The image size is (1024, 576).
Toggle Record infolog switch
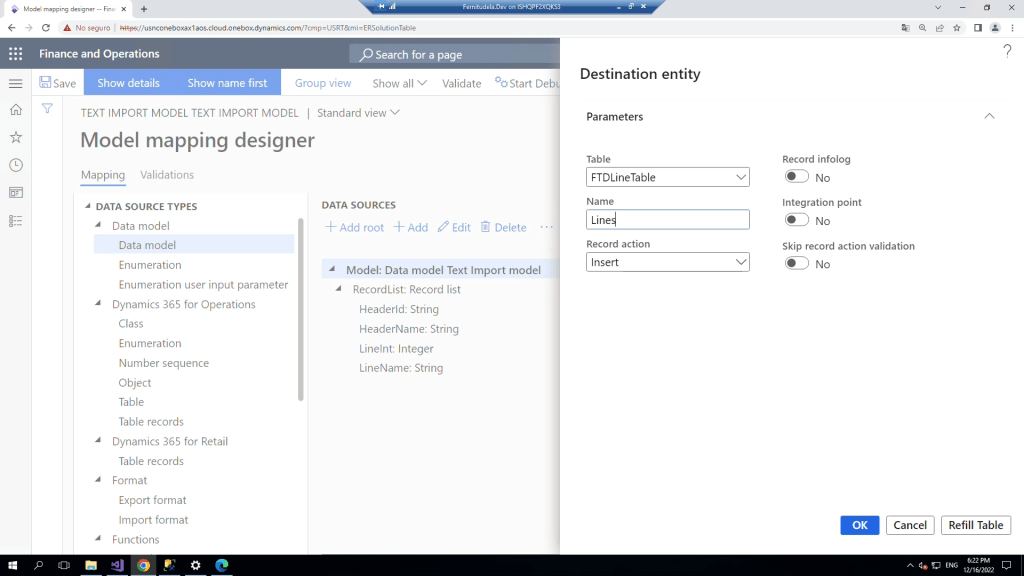[796, 177]
